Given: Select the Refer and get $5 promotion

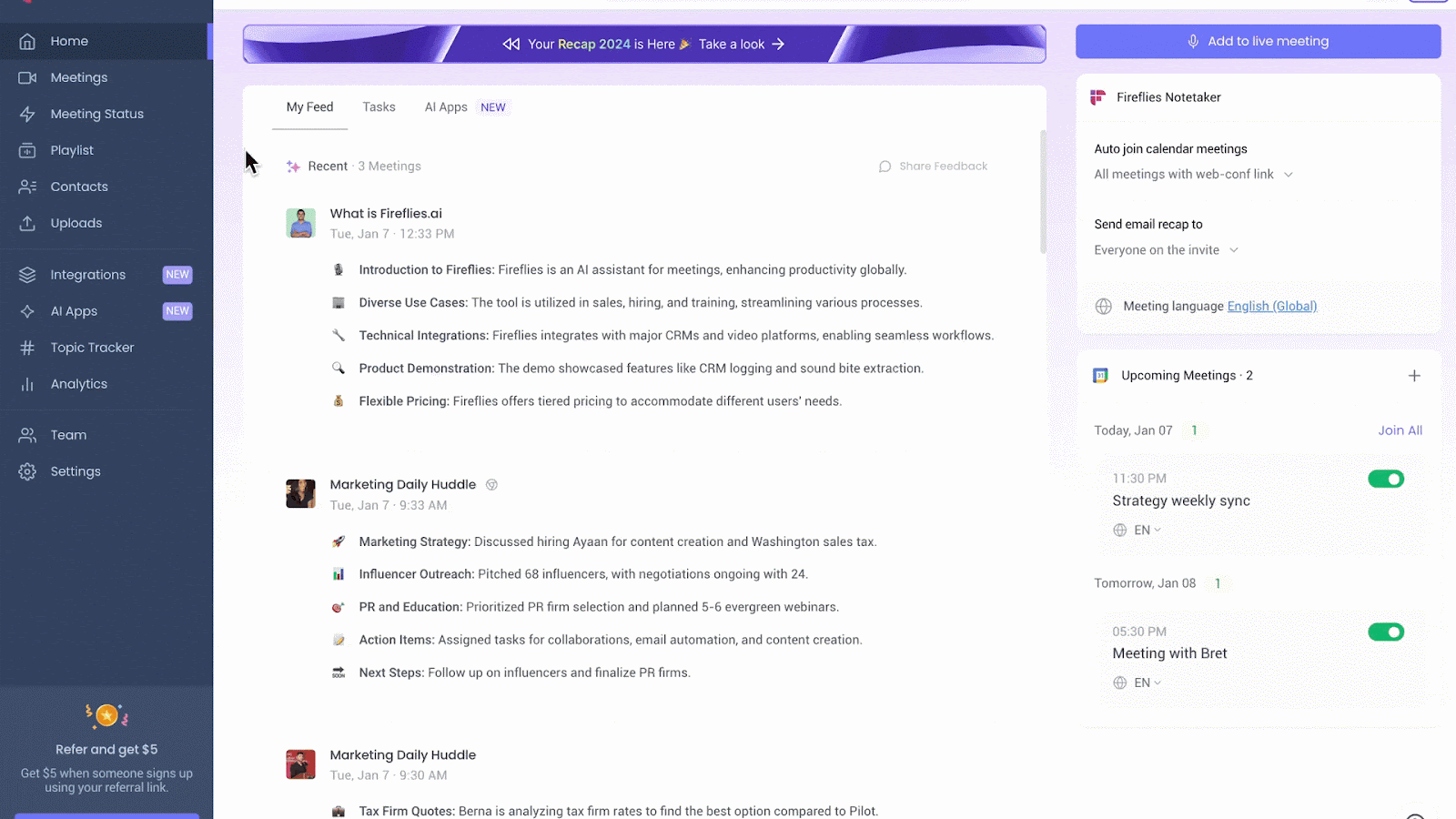Looking at the screenshot, I should tap(106, 749).
